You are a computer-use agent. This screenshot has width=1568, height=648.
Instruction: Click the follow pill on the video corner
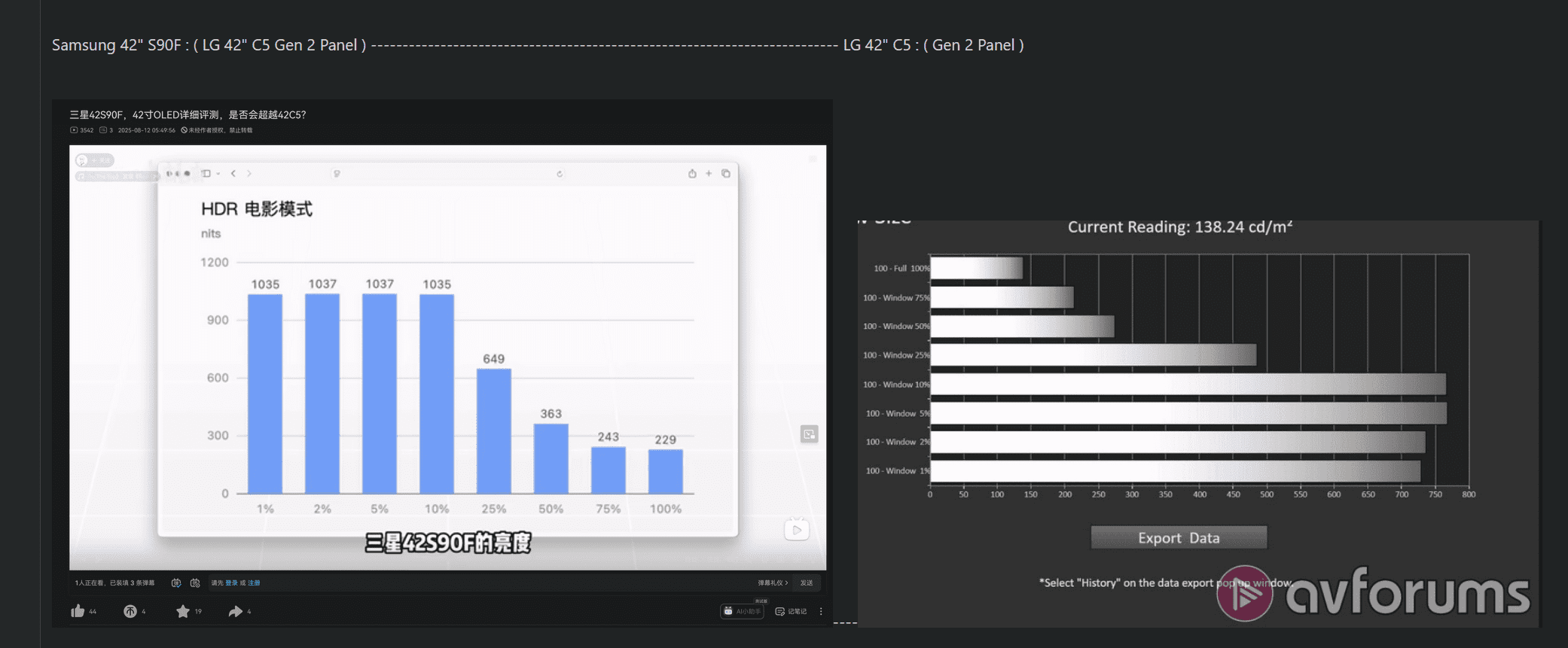click(95, 160)
